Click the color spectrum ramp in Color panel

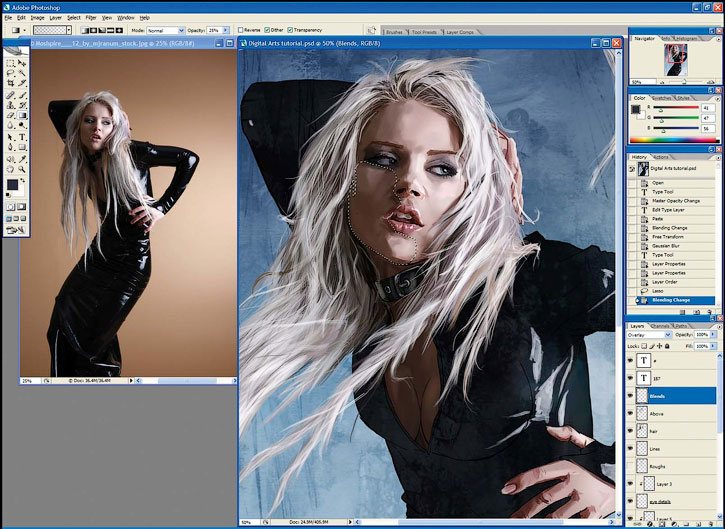pos(674,140)
